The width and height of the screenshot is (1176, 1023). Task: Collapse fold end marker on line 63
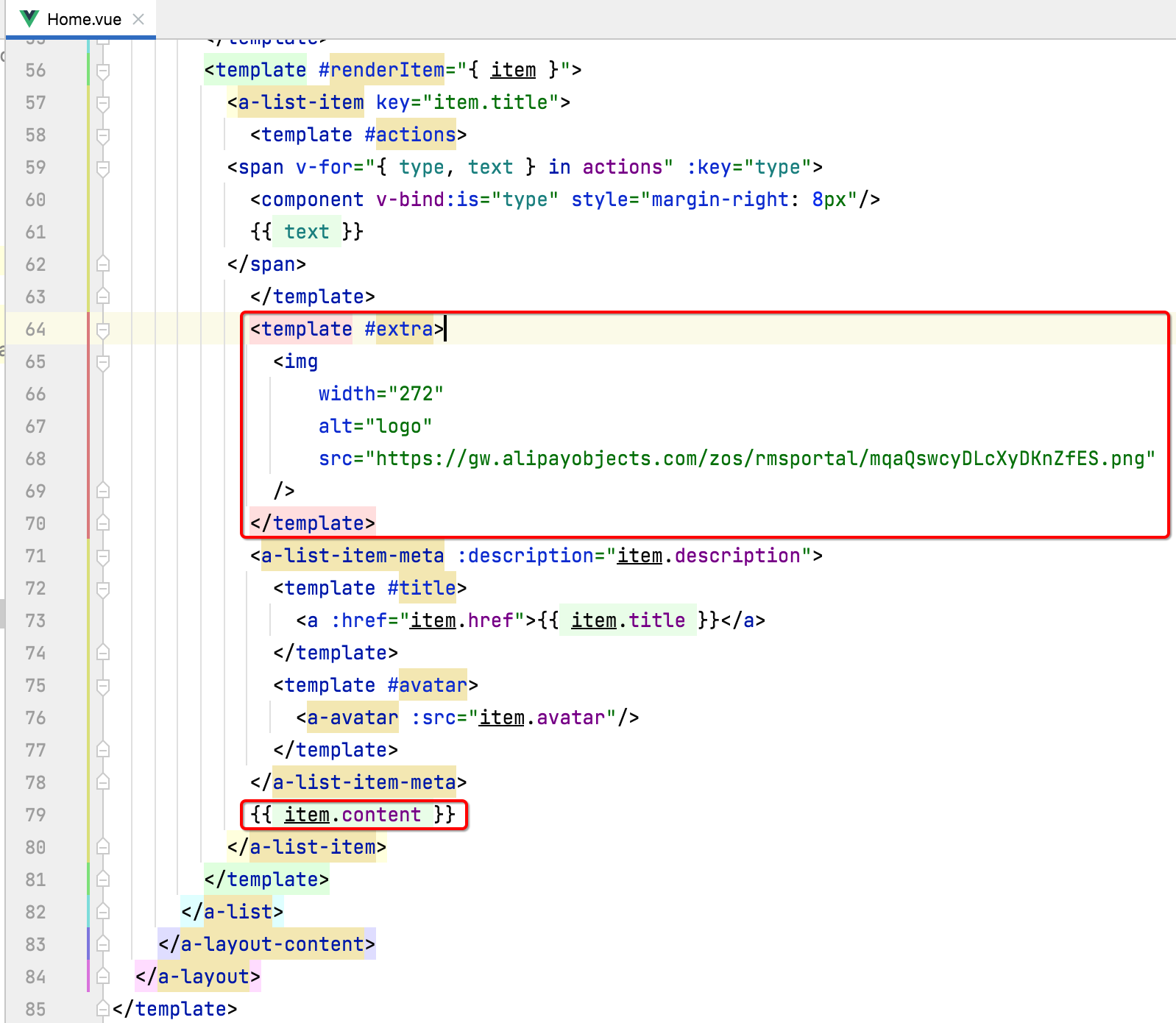pyautogui.click(x=103, y=297)
